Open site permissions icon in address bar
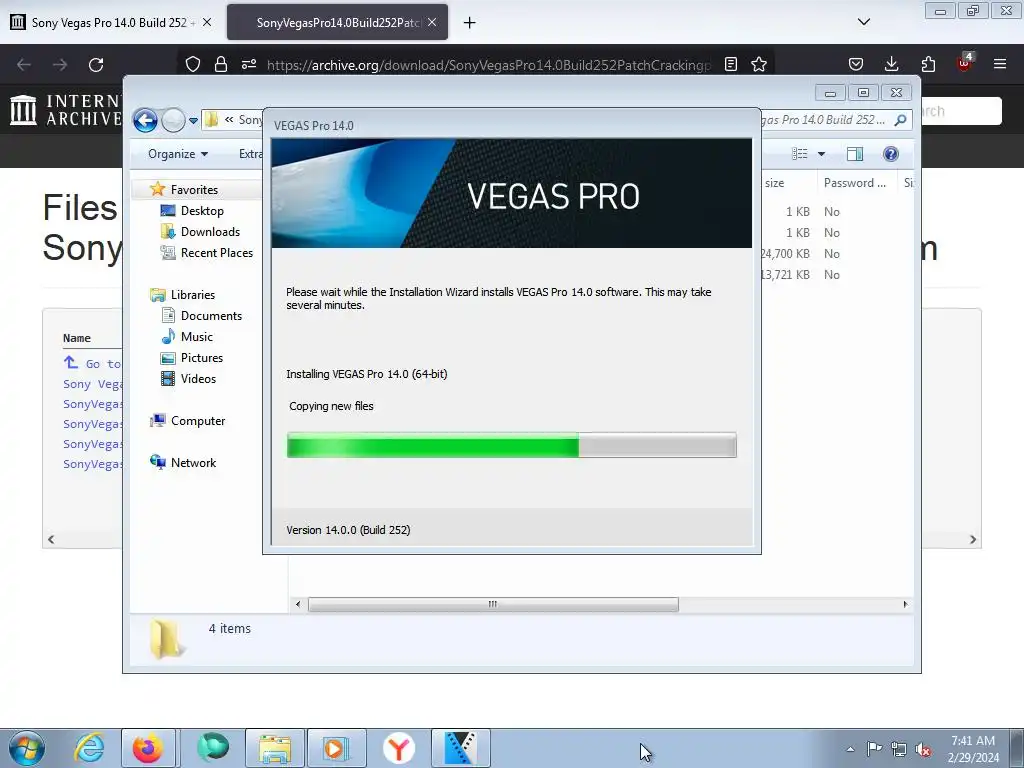The width and height of the screenshot is (1024, 768). (x=249, y=64)
